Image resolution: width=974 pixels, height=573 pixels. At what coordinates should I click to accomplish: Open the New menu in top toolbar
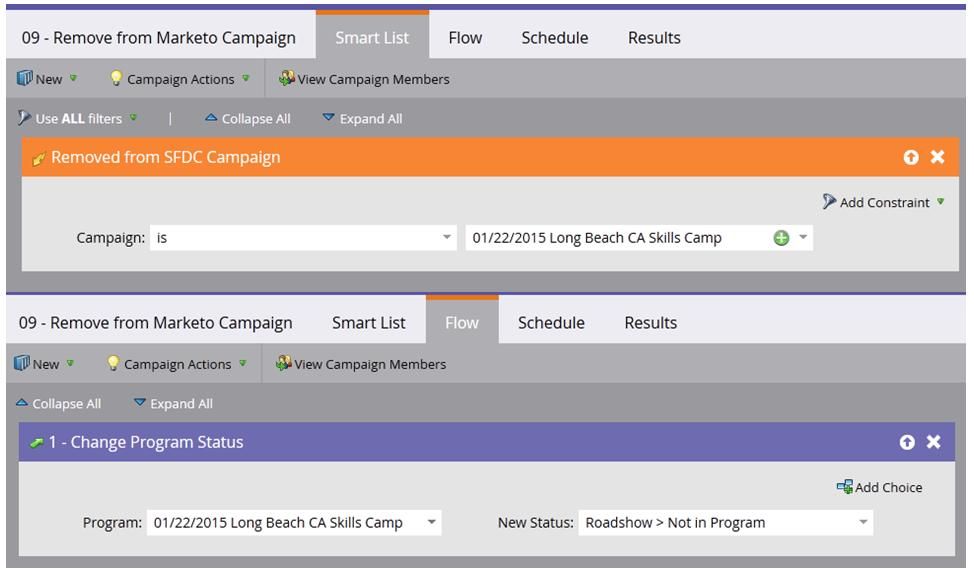47,79
